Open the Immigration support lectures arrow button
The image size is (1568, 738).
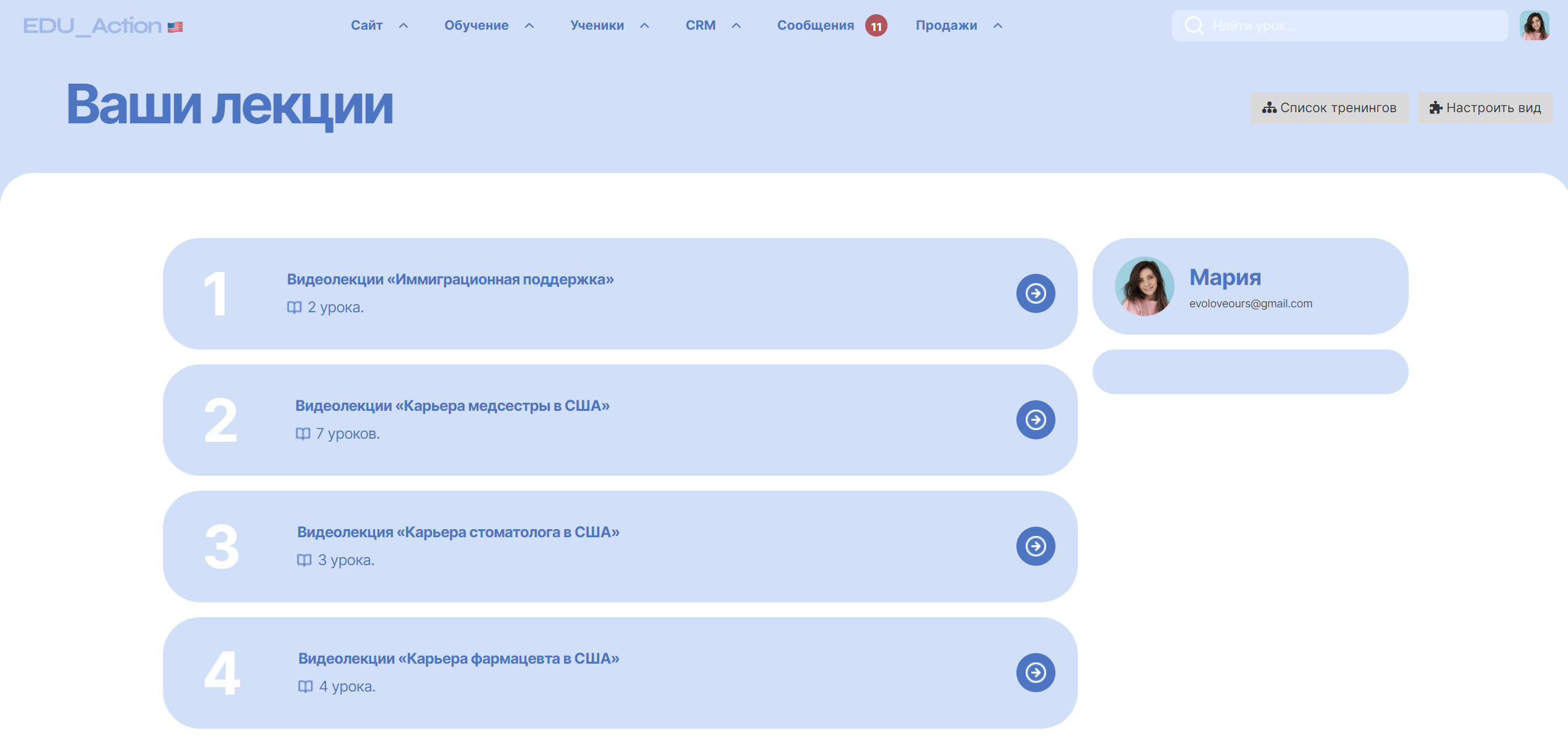coord(1035,293)
